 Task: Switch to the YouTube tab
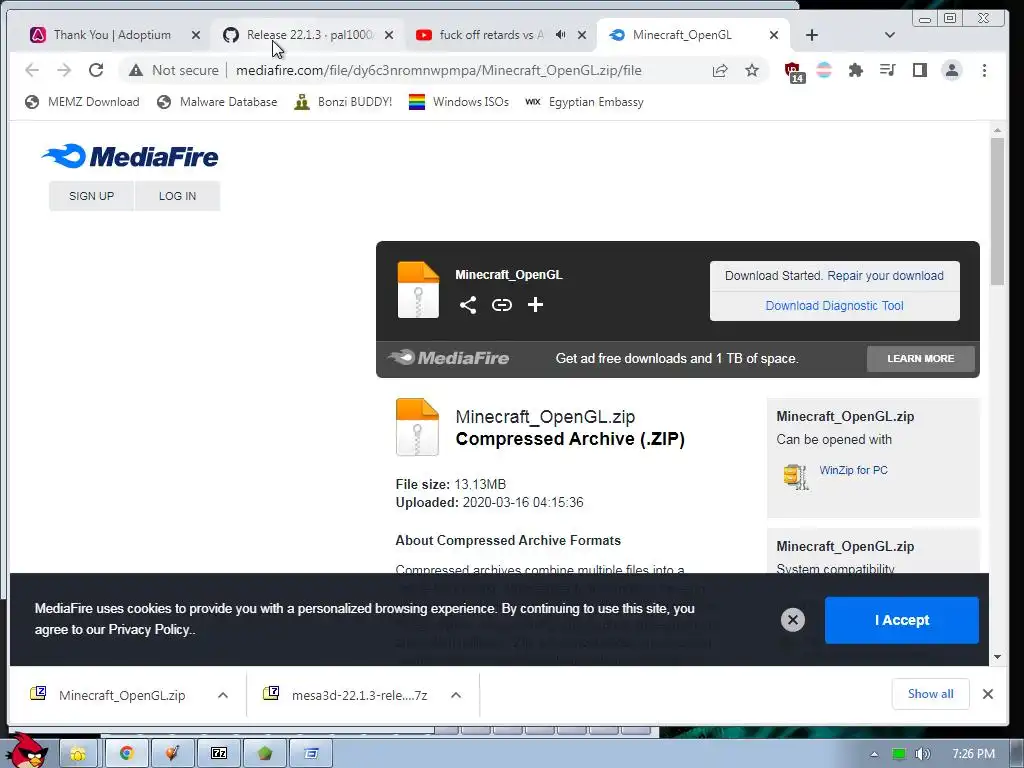[490, 35]
